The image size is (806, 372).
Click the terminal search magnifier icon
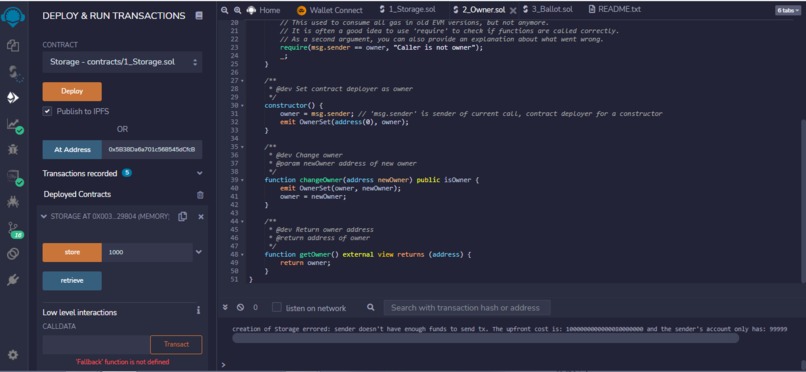(x=371, y=307)
